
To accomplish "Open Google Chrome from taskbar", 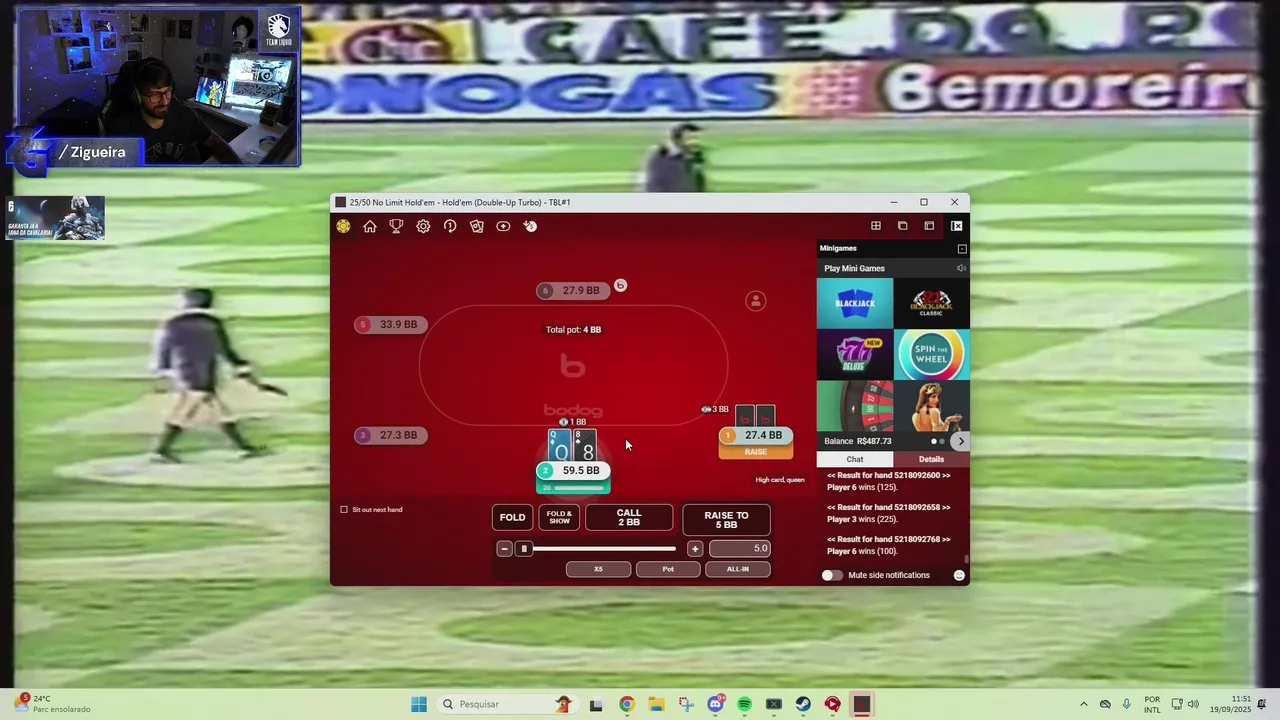I will pos(626,704).
